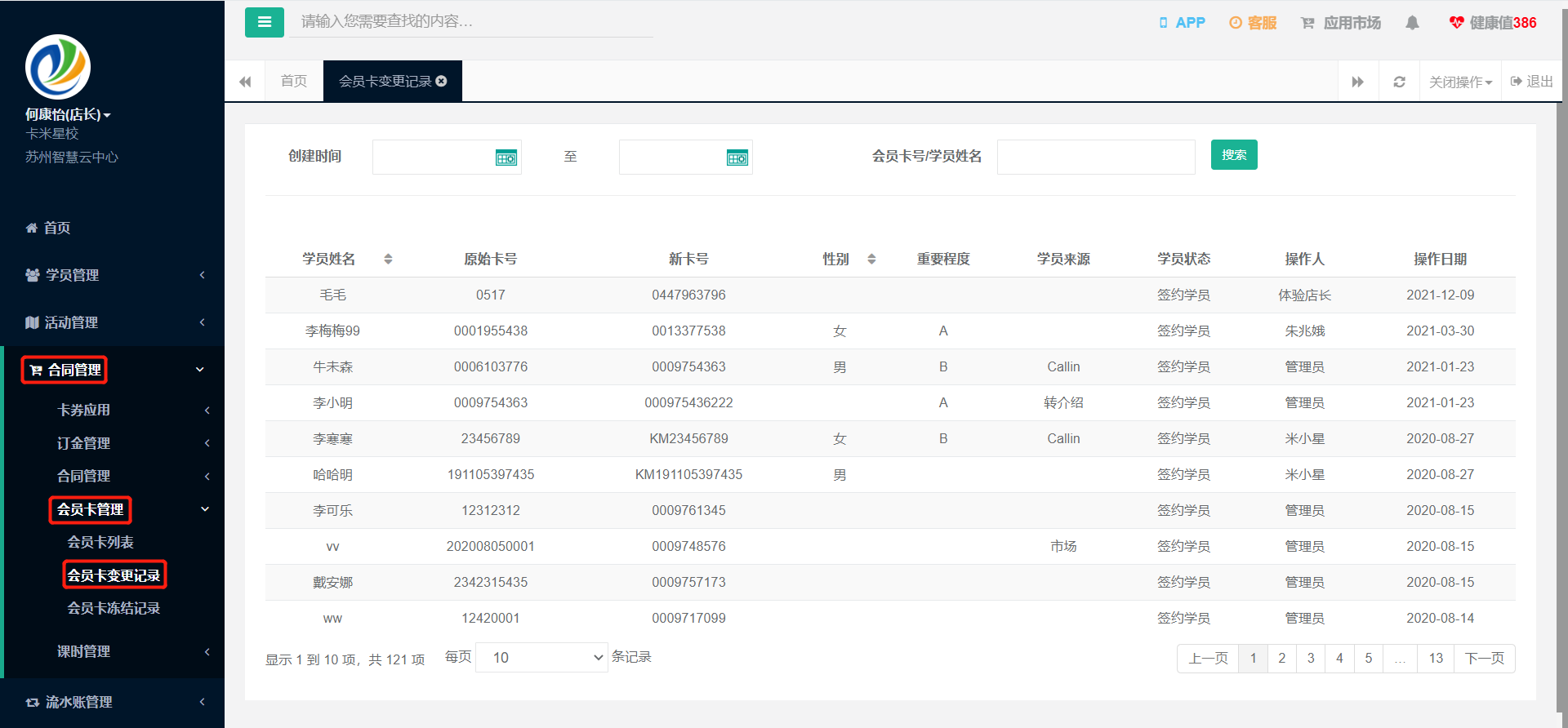
Task: Go to 下一页 in pagination
Action: [x=1485, y=659]
